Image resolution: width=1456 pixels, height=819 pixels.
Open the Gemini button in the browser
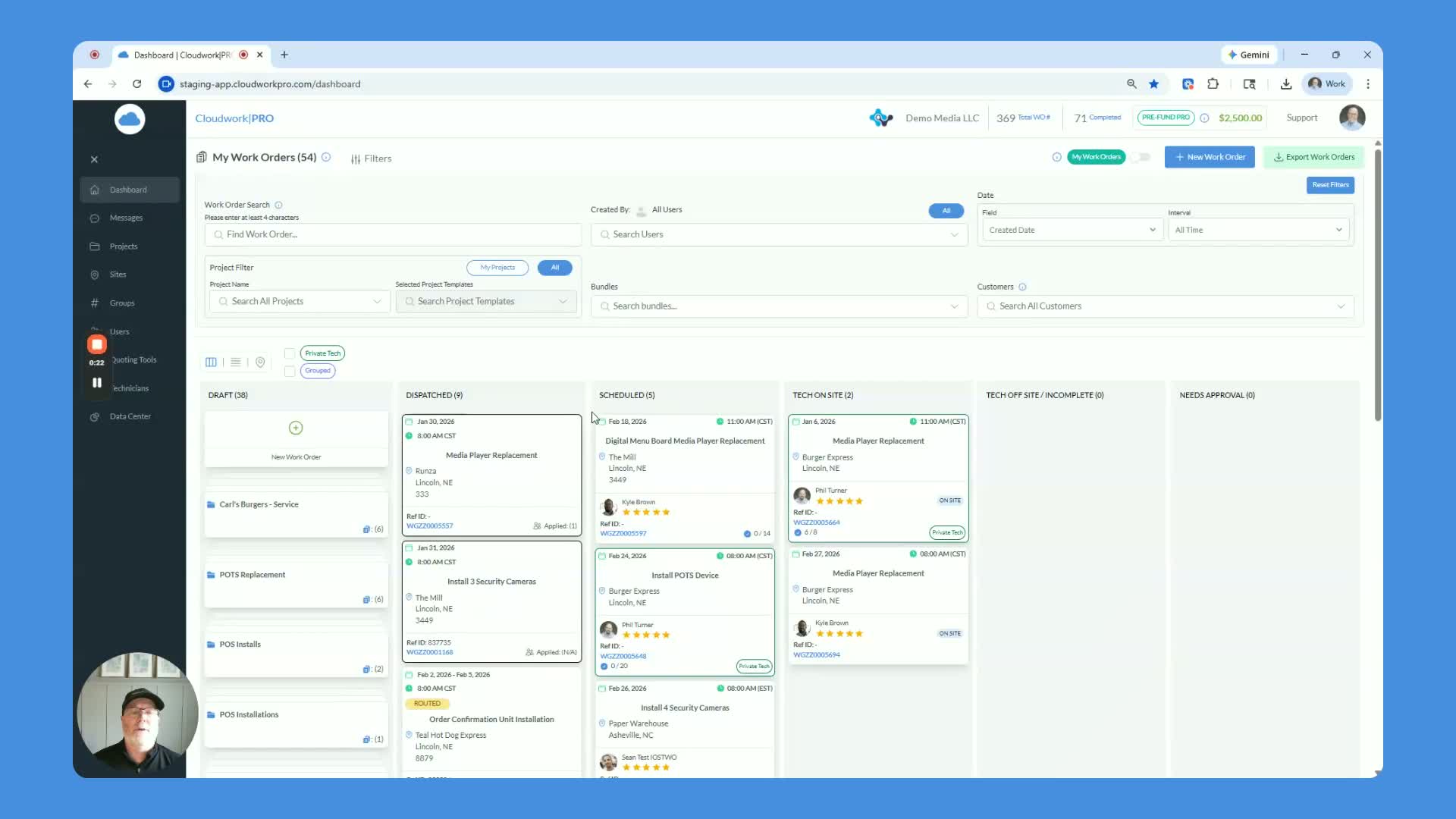1248,55
